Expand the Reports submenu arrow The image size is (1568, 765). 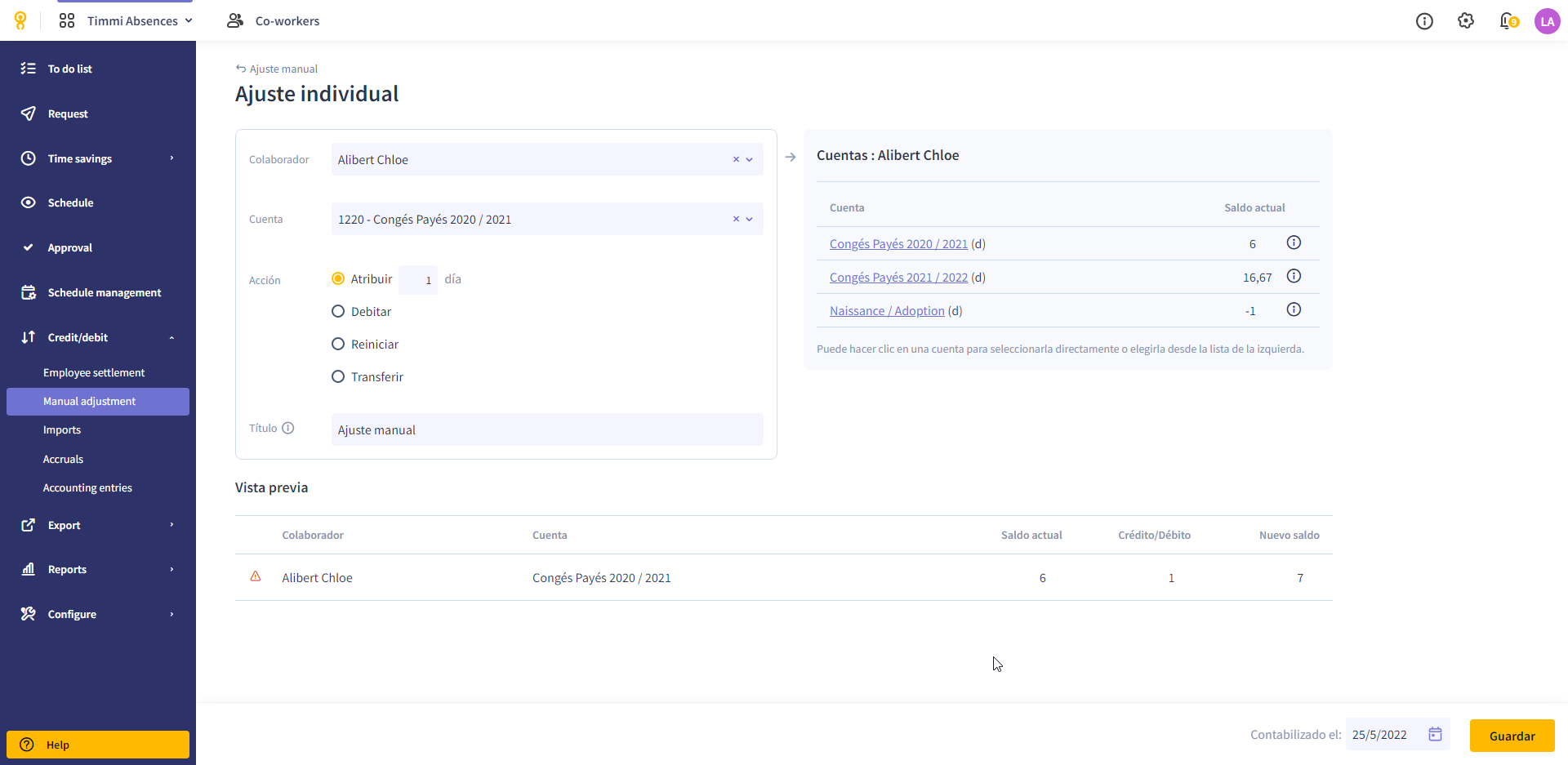(171, 569)
